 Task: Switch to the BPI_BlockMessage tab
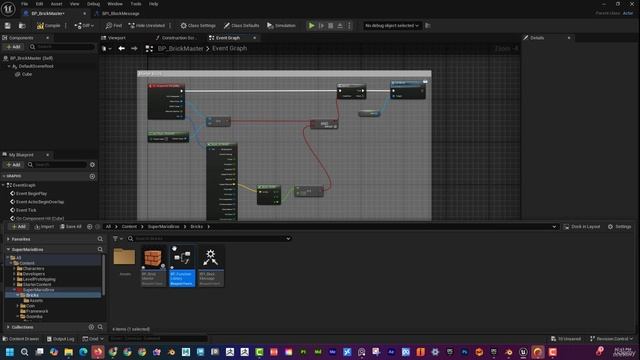(120, 13)
